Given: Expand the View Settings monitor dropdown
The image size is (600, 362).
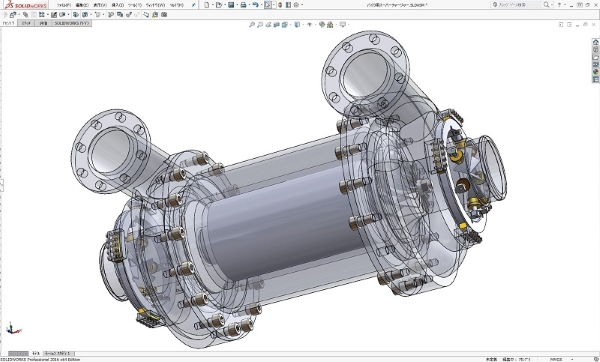Looking at the screenshot, I should (x=343, y=24).
